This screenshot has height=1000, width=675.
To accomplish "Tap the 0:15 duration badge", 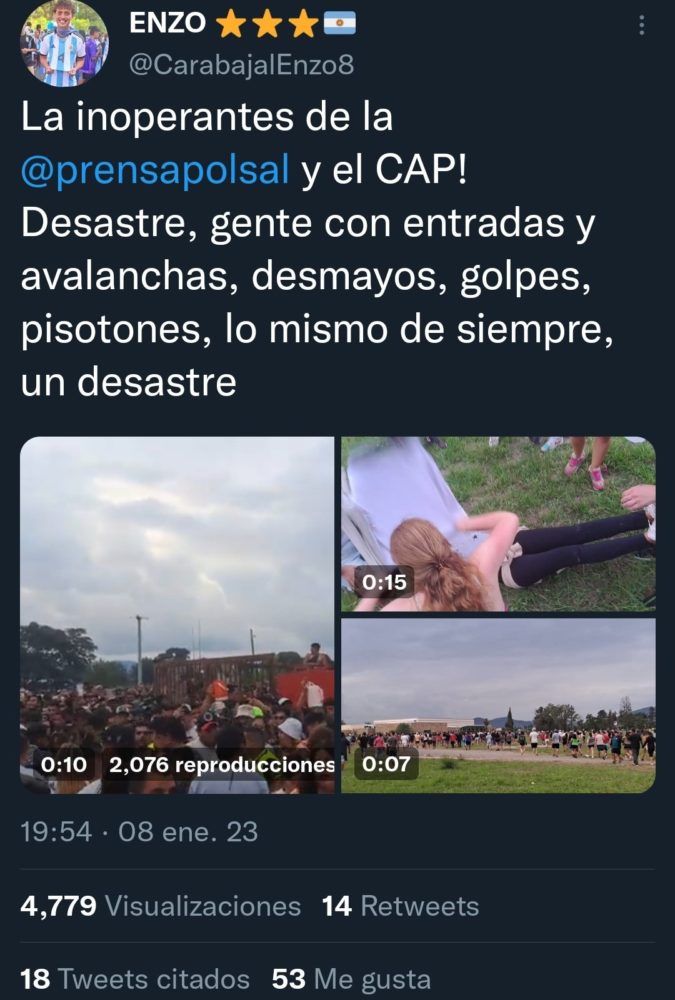I will pos(384,582).
